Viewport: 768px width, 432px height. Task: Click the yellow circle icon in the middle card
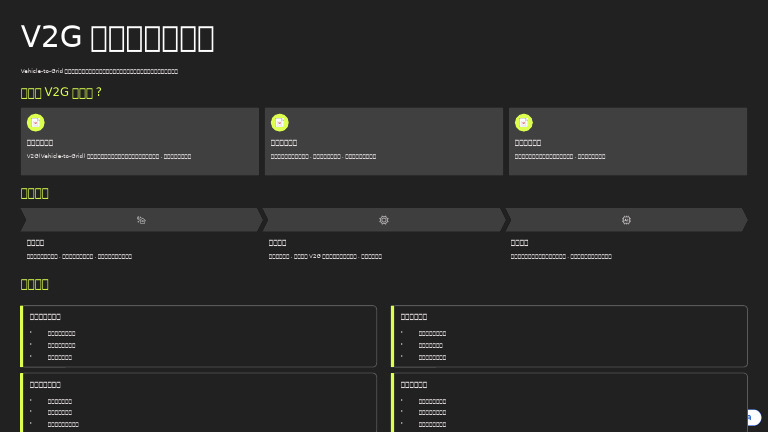280,122
